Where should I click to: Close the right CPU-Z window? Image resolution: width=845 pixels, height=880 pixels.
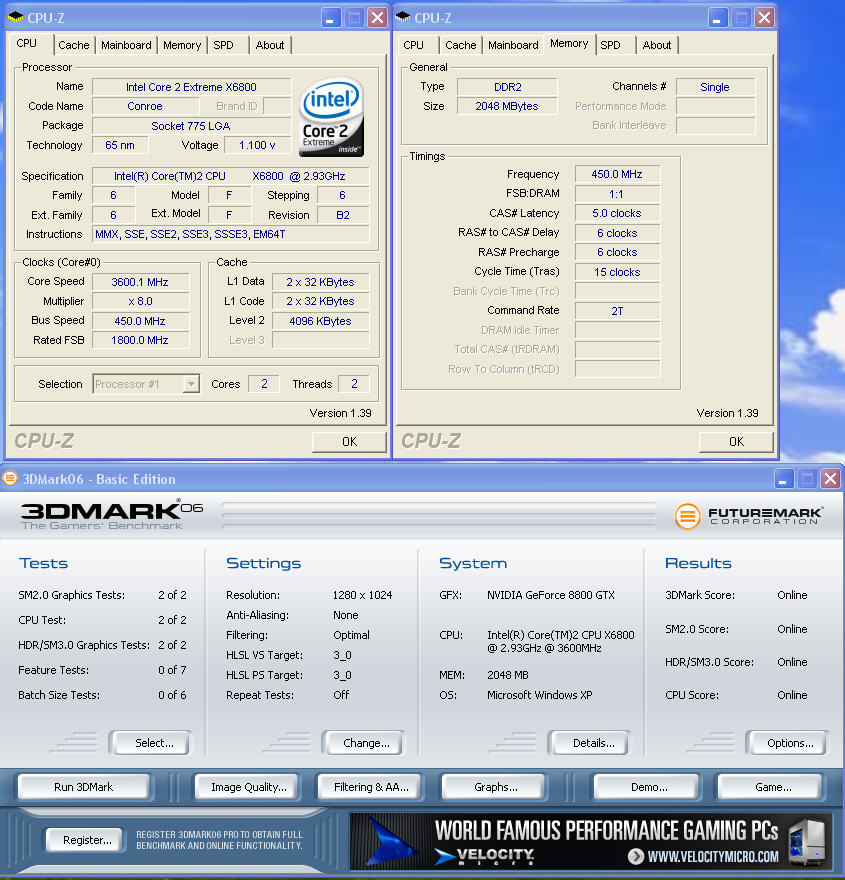point(764,18)
